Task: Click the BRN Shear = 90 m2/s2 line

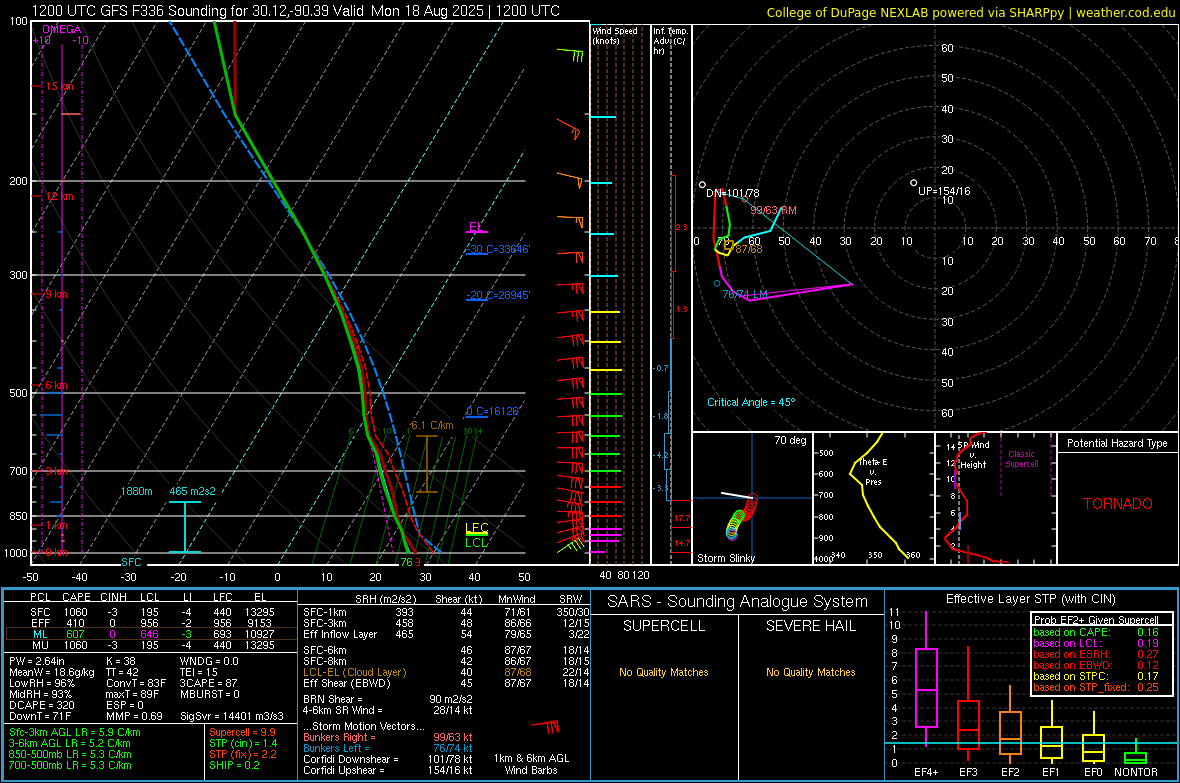Action: pyautogui.click(x=388, y=699)
